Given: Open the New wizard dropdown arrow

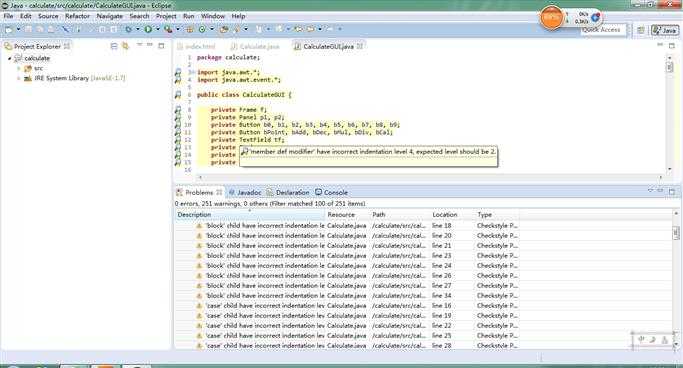Looking at the screenshot, I should (x=18, y=29).
